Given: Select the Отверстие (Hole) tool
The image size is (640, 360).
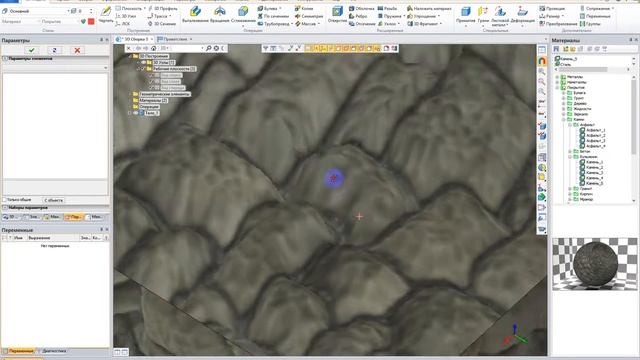Looking at the screenshot, I should point(337,14).
